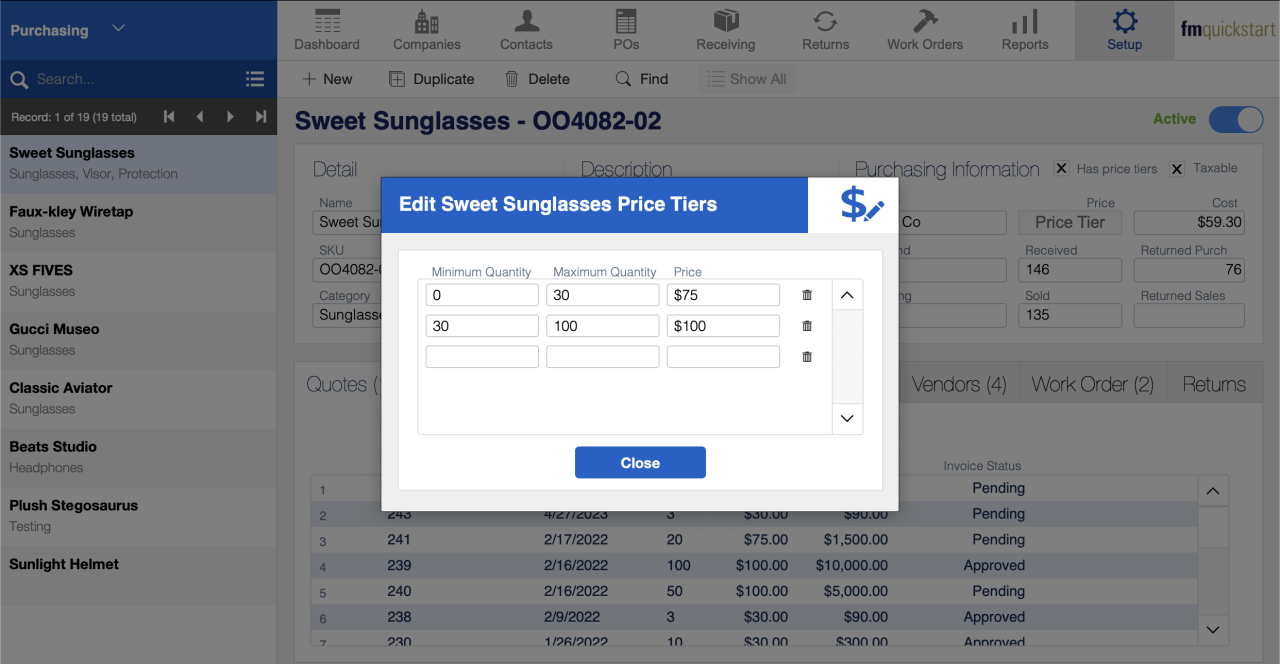Click trash icon on empty tier row
The image size is (1280, 664).
pos(807,357)
